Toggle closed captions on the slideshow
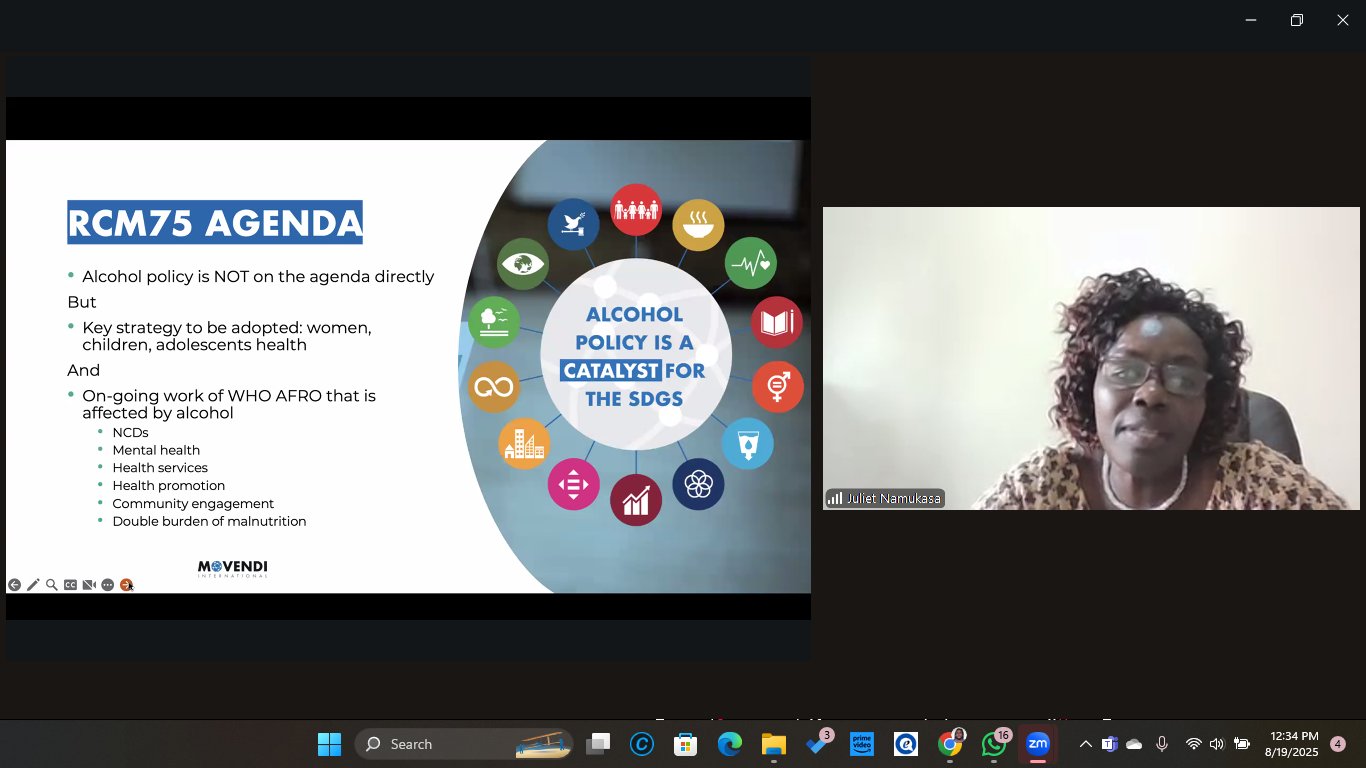This screenshot has width=1366, height=768. [70, 585]
